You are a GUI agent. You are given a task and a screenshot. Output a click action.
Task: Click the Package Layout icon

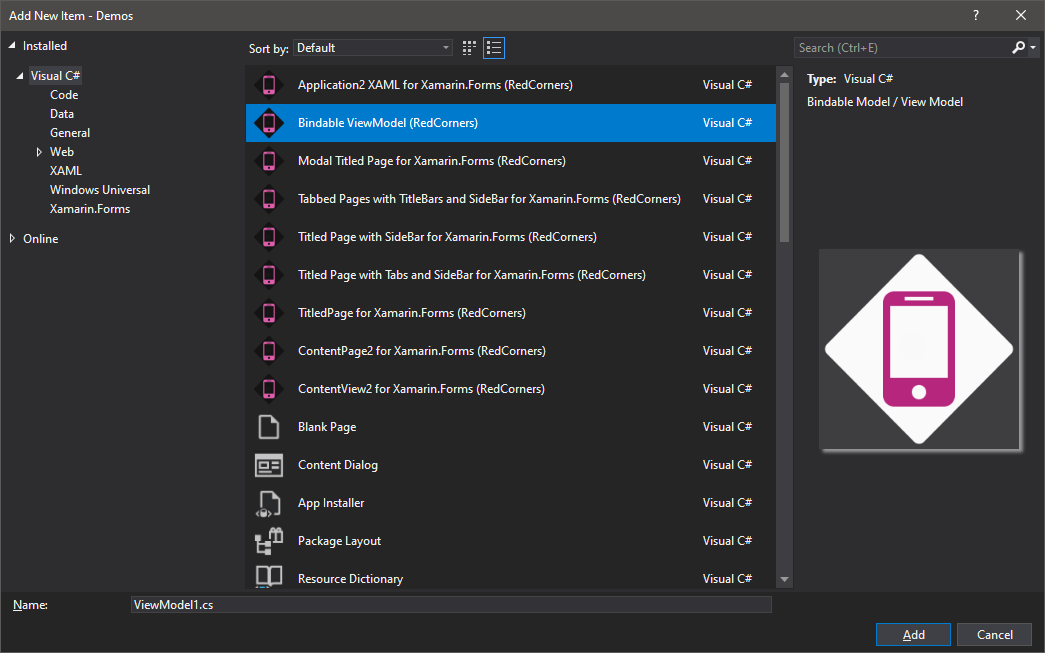click(269, 541)
